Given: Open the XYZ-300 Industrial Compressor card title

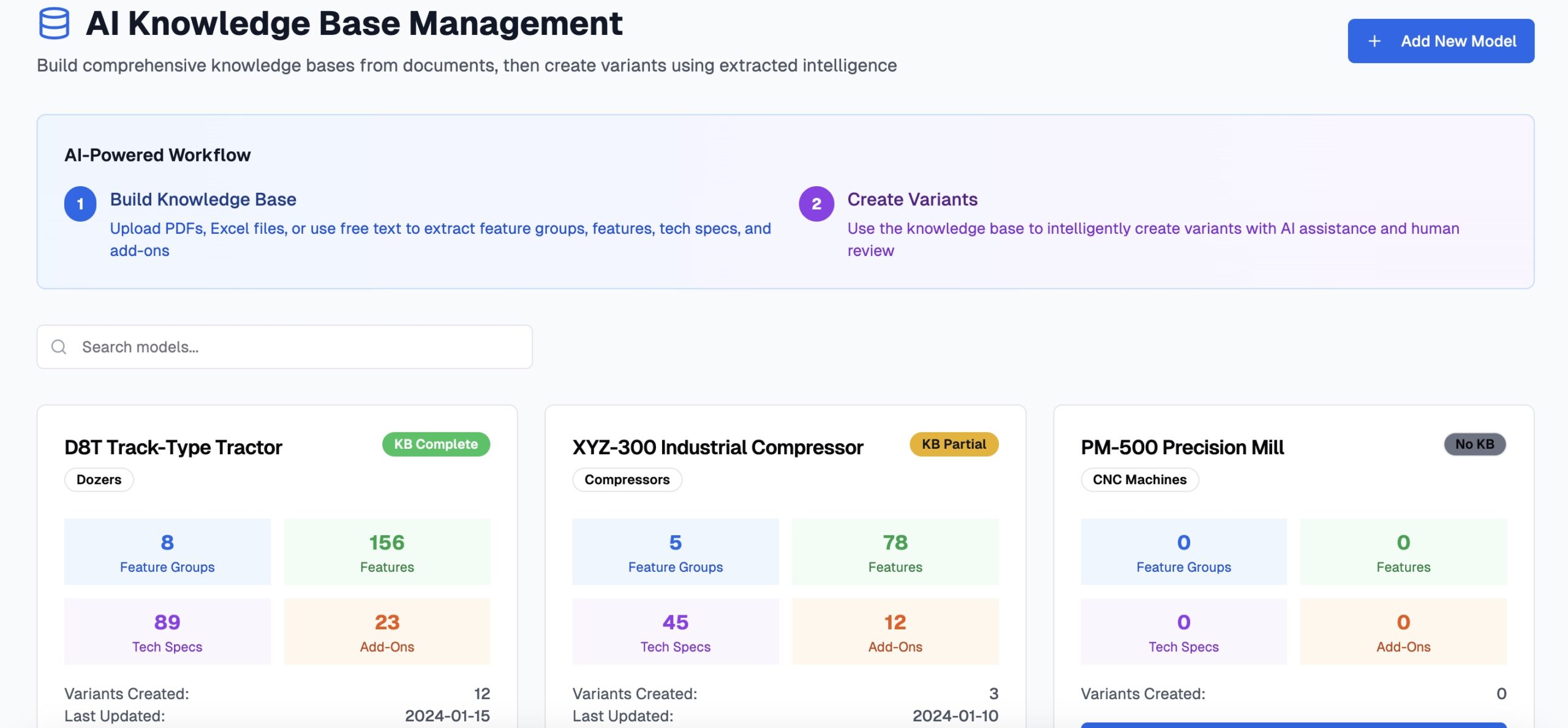Looking at the screenshot, I should [718, 448].
